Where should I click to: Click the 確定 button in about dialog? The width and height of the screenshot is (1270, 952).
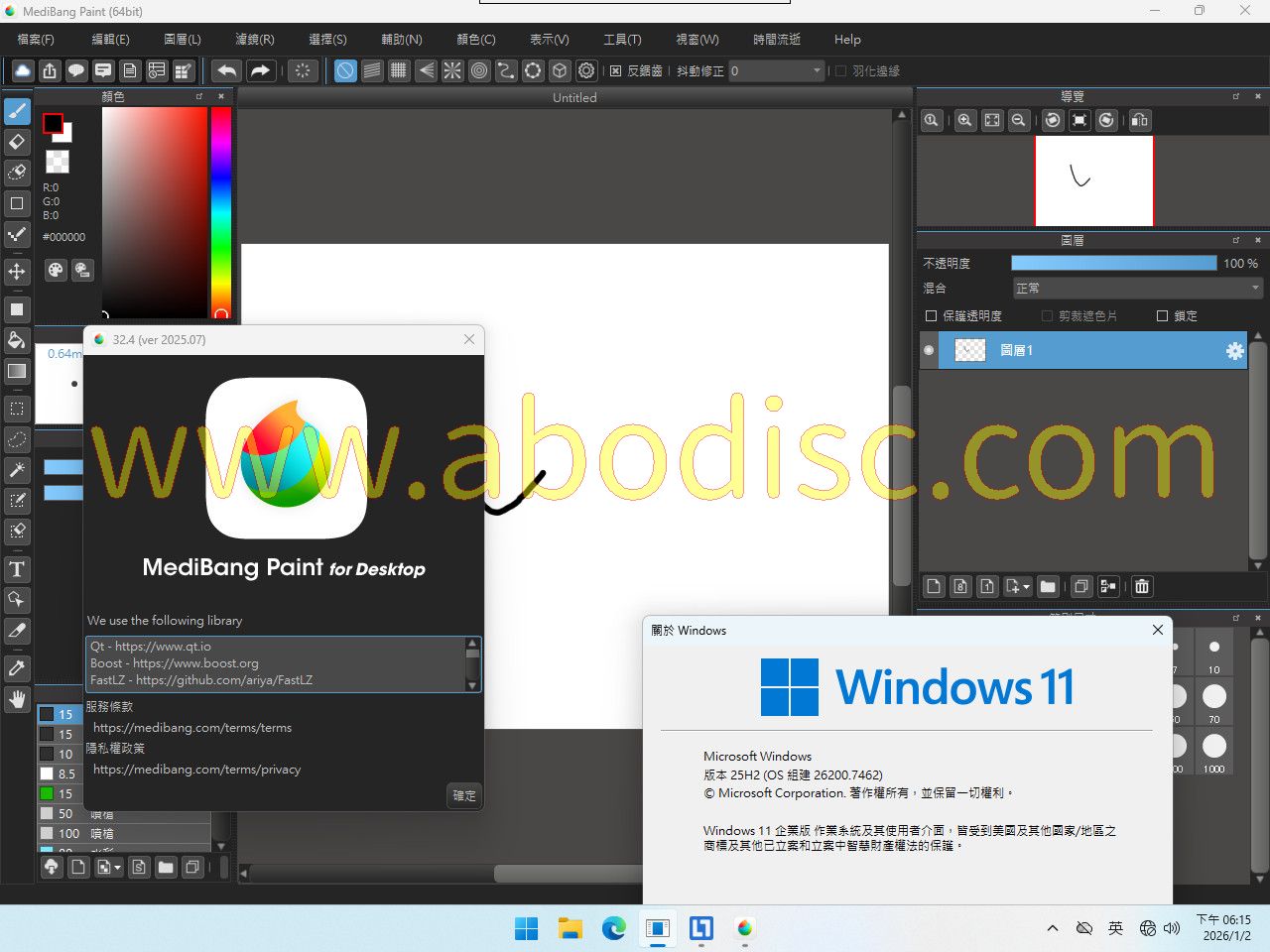pos(464,795)
